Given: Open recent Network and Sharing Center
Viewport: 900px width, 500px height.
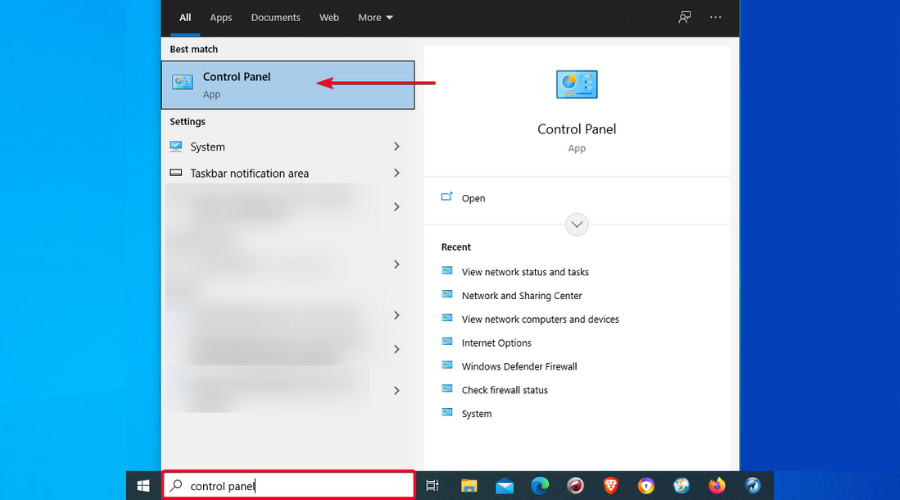Looking at the screenshot, I should pyautogui.click(x=522, y=296).
